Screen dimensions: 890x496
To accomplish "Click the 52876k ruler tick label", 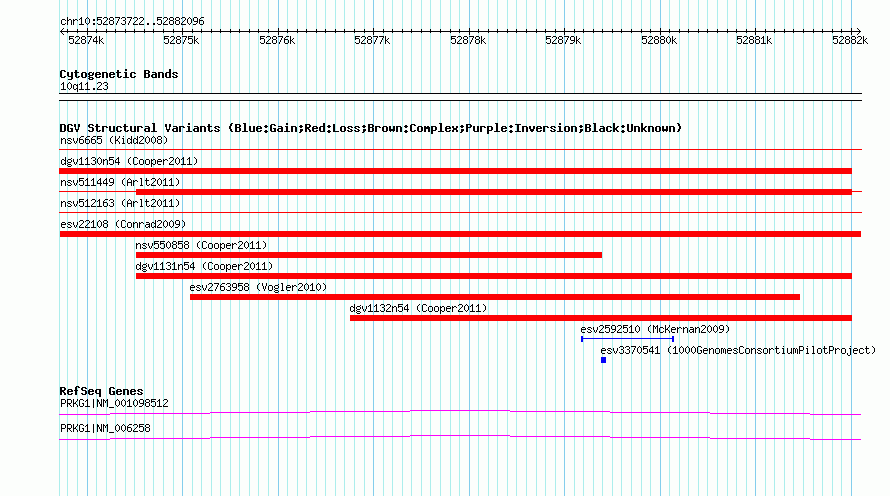I will coord(277,40).
